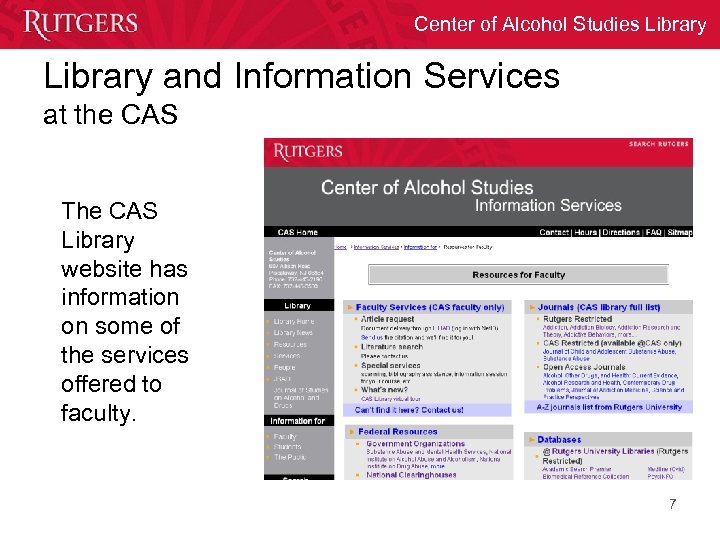This screenshot has height=540, width=720.
Task: Click SEARCH RUTGERS link in header
Action: (x=658, y=144)
